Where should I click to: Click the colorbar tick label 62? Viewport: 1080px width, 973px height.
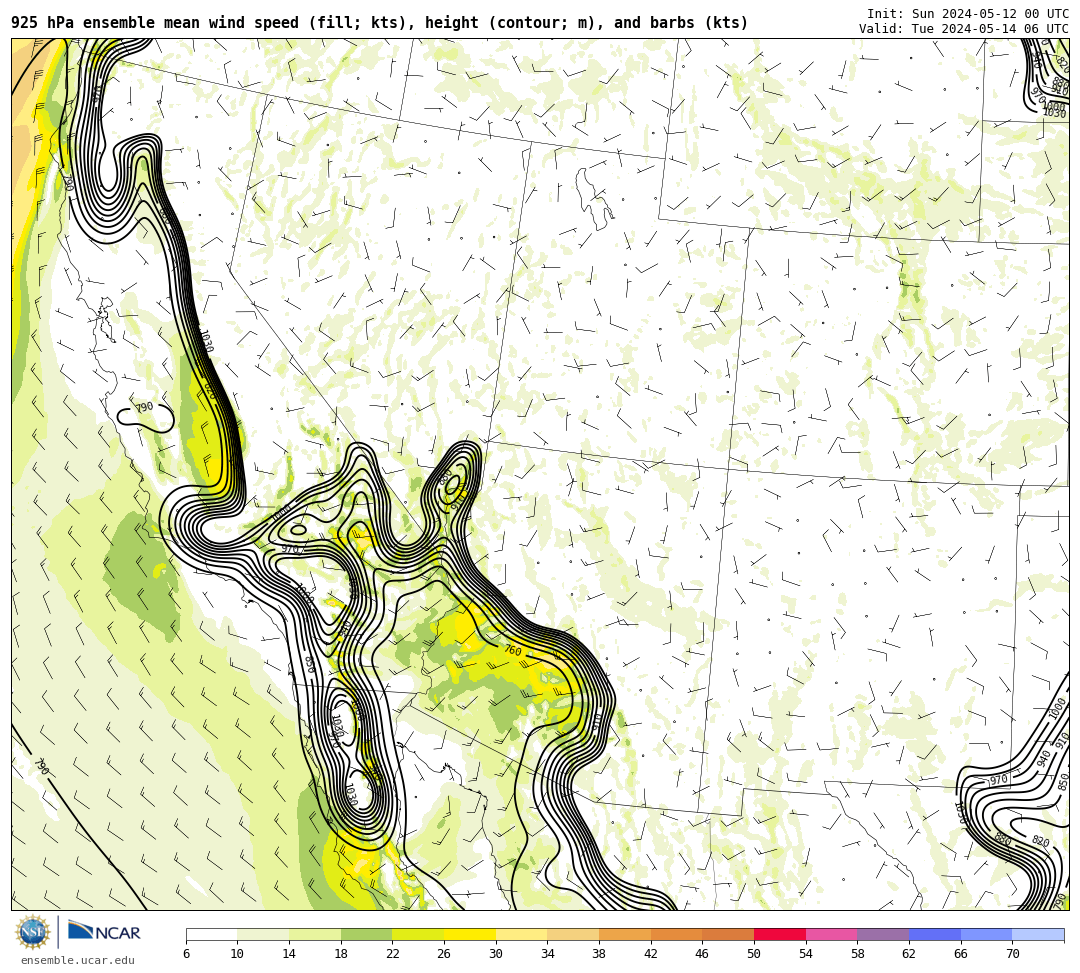[908, 954]
